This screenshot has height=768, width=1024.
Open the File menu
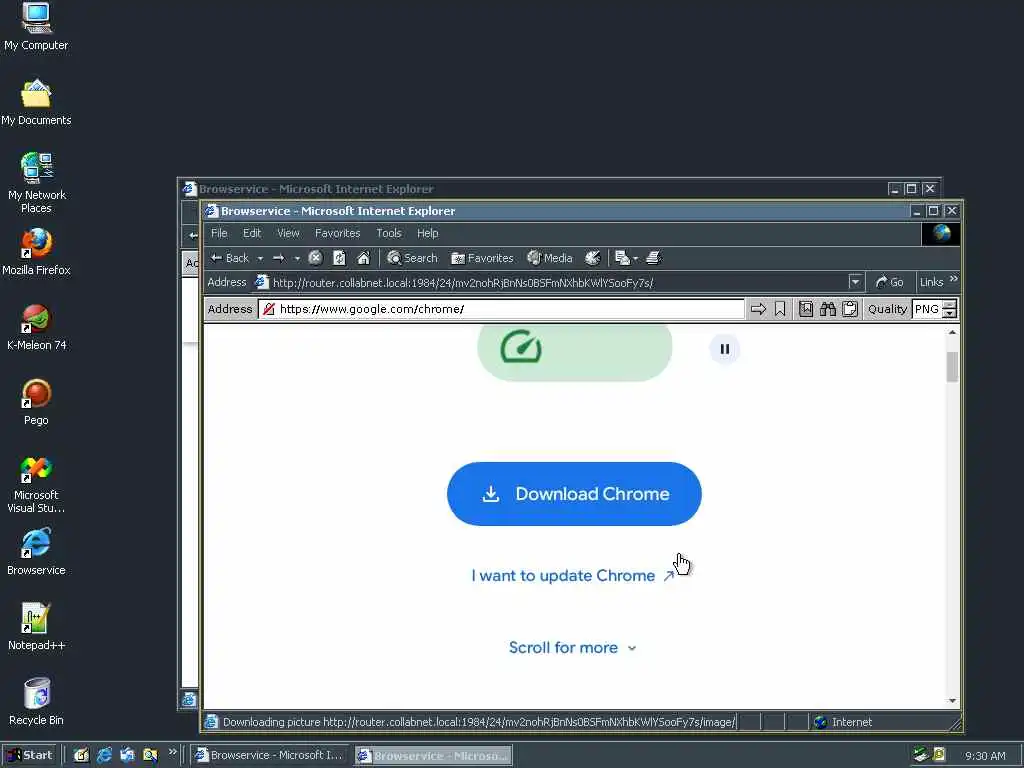219,233
